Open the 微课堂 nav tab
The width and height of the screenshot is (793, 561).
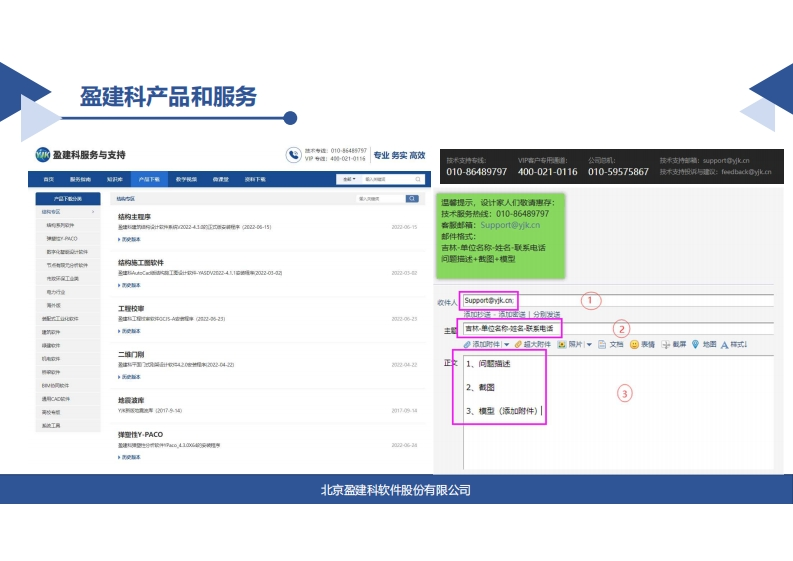(x=221, y=180)
